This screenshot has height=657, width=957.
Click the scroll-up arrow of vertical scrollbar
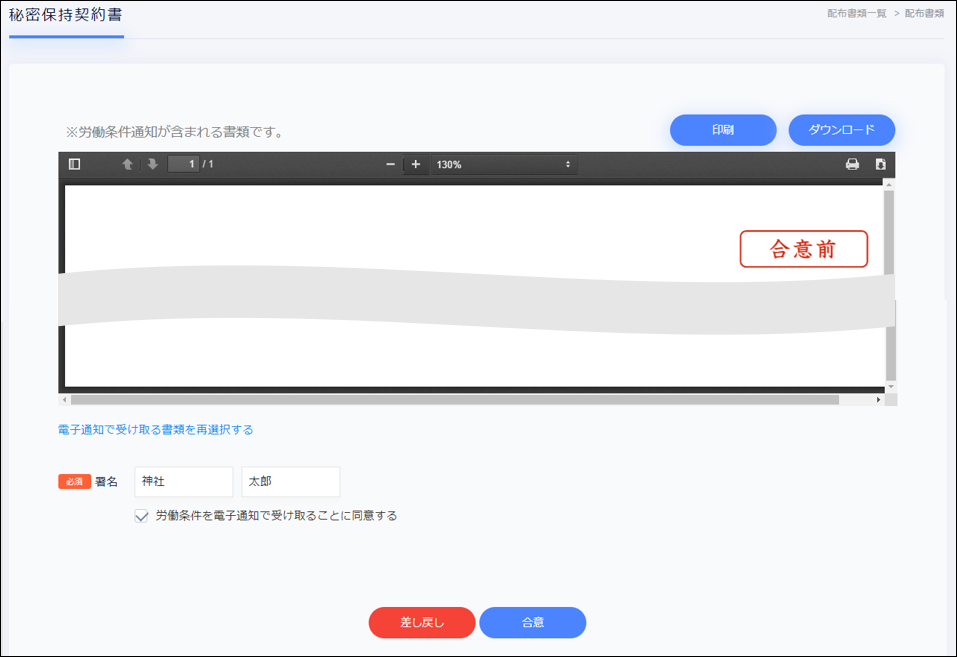(x=890, y=184)
